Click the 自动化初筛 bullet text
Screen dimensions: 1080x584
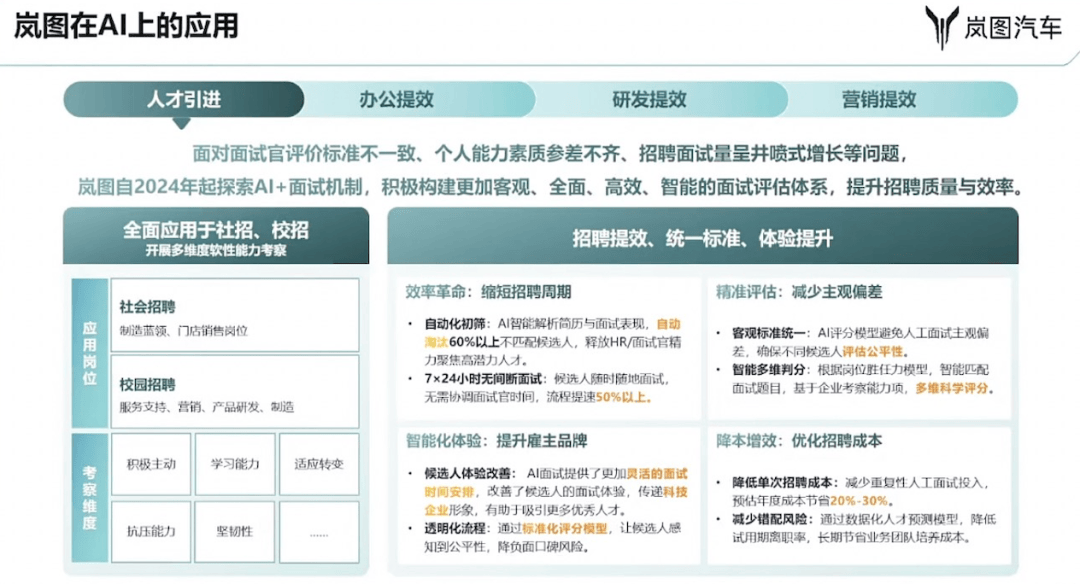[x=455, y=324]
